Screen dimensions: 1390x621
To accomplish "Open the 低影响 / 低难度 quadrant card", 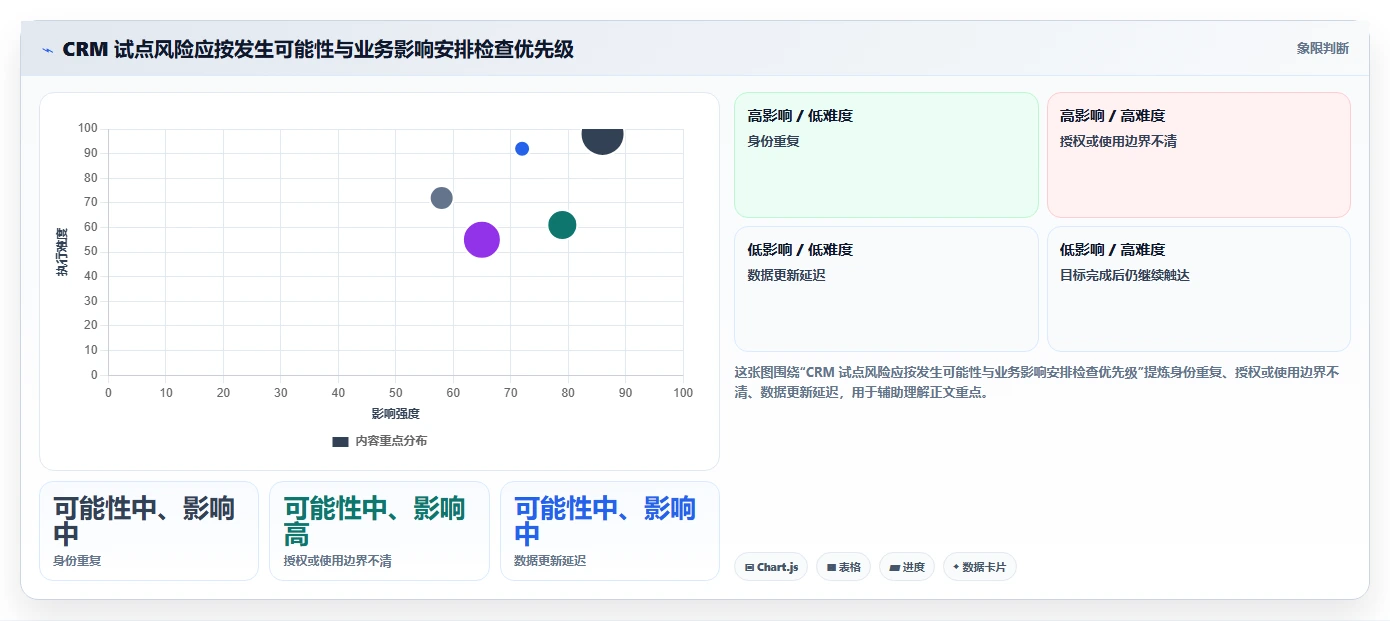I will [886, 289].
